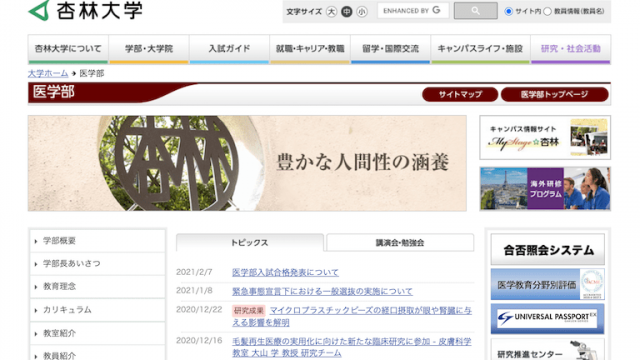Set font size to large (大)
Screen dimensions: 640x360
331,12
